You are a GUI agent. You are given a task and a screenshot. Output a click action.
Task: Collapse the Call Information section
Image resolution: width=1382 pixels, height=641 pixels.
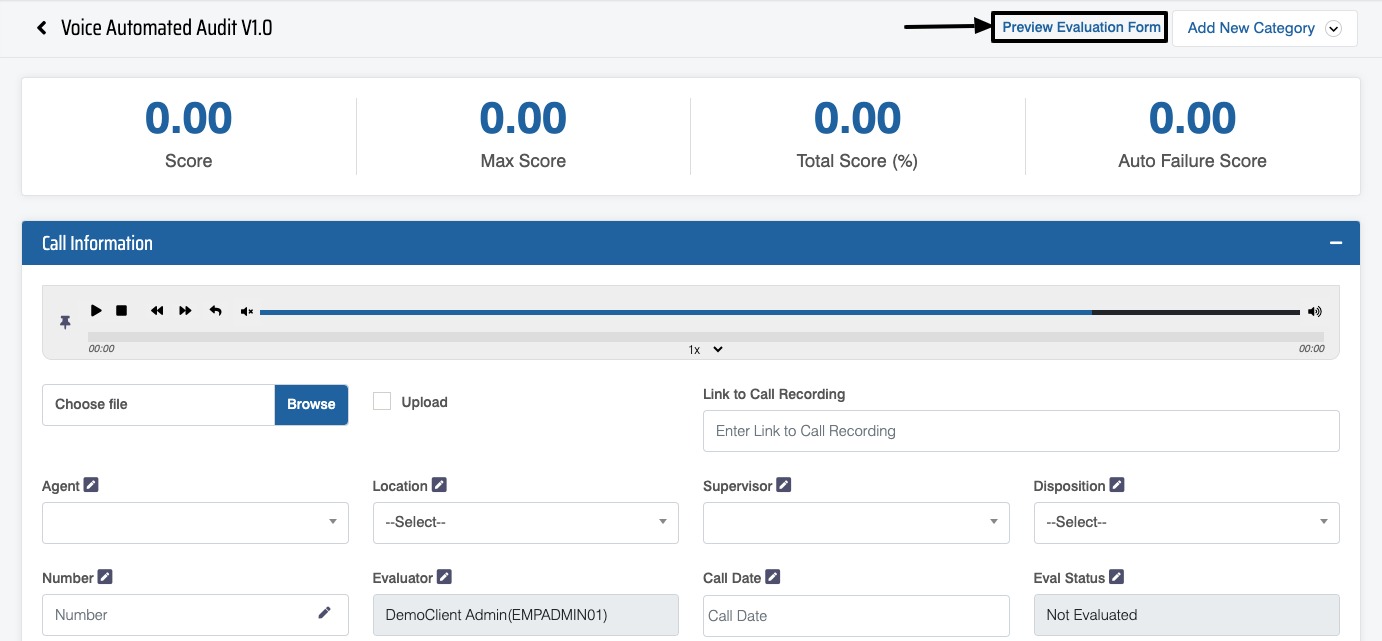[x=1335, y=243]
